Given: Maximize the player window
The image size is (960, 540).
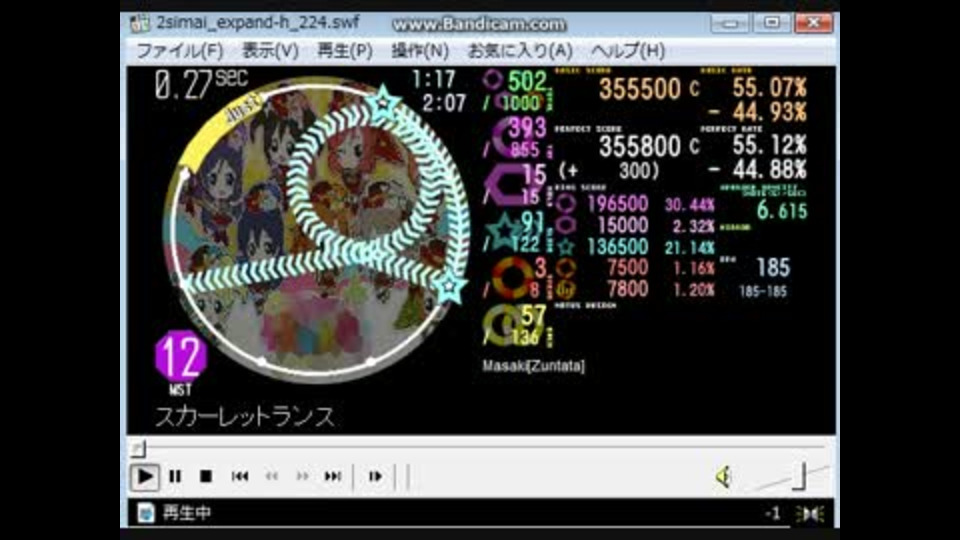Looking at the screenshot, I should [771, 23].
